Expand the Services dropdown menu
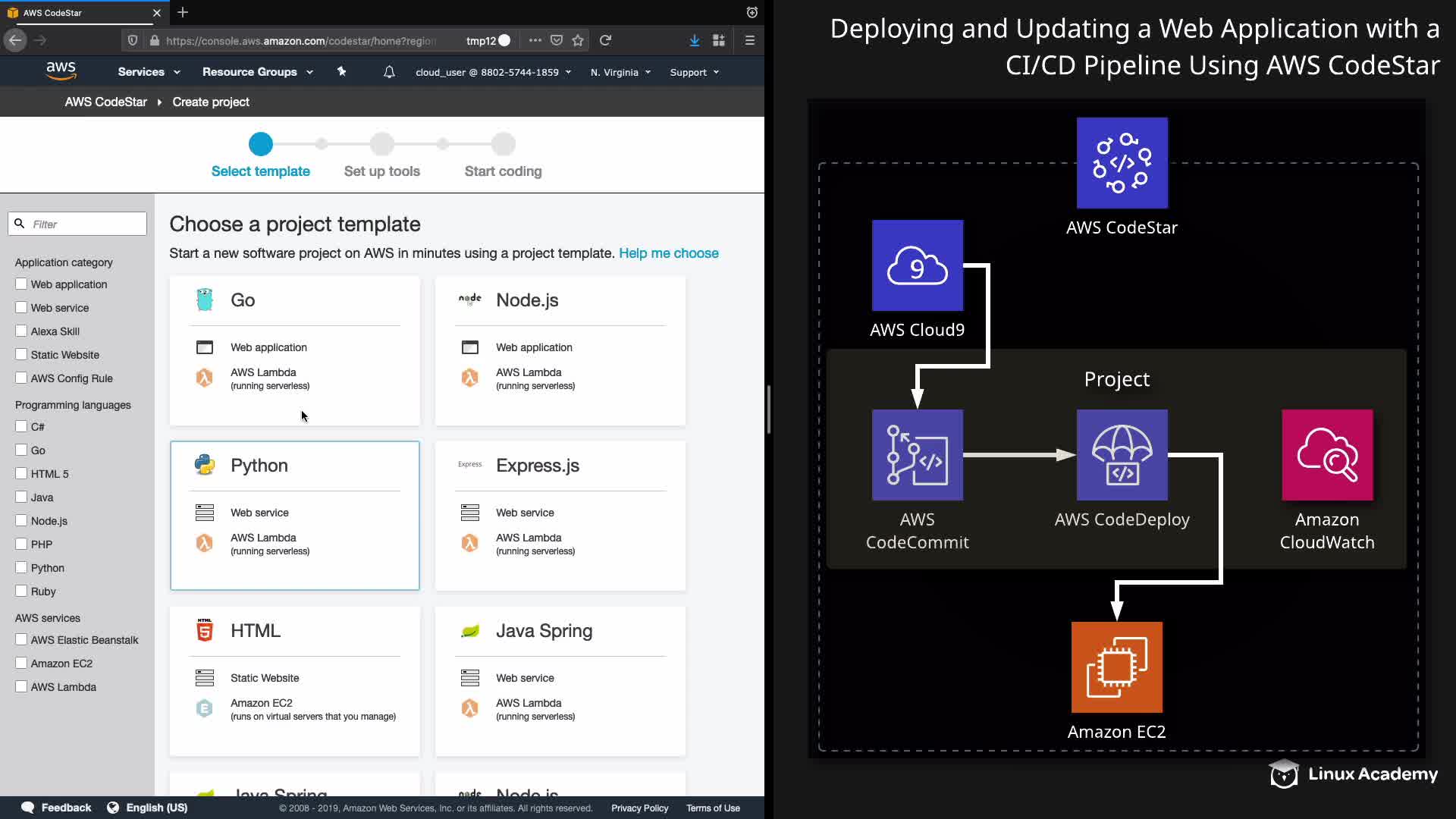Screen dimensions: 1456x819 [x=149, y=72]
